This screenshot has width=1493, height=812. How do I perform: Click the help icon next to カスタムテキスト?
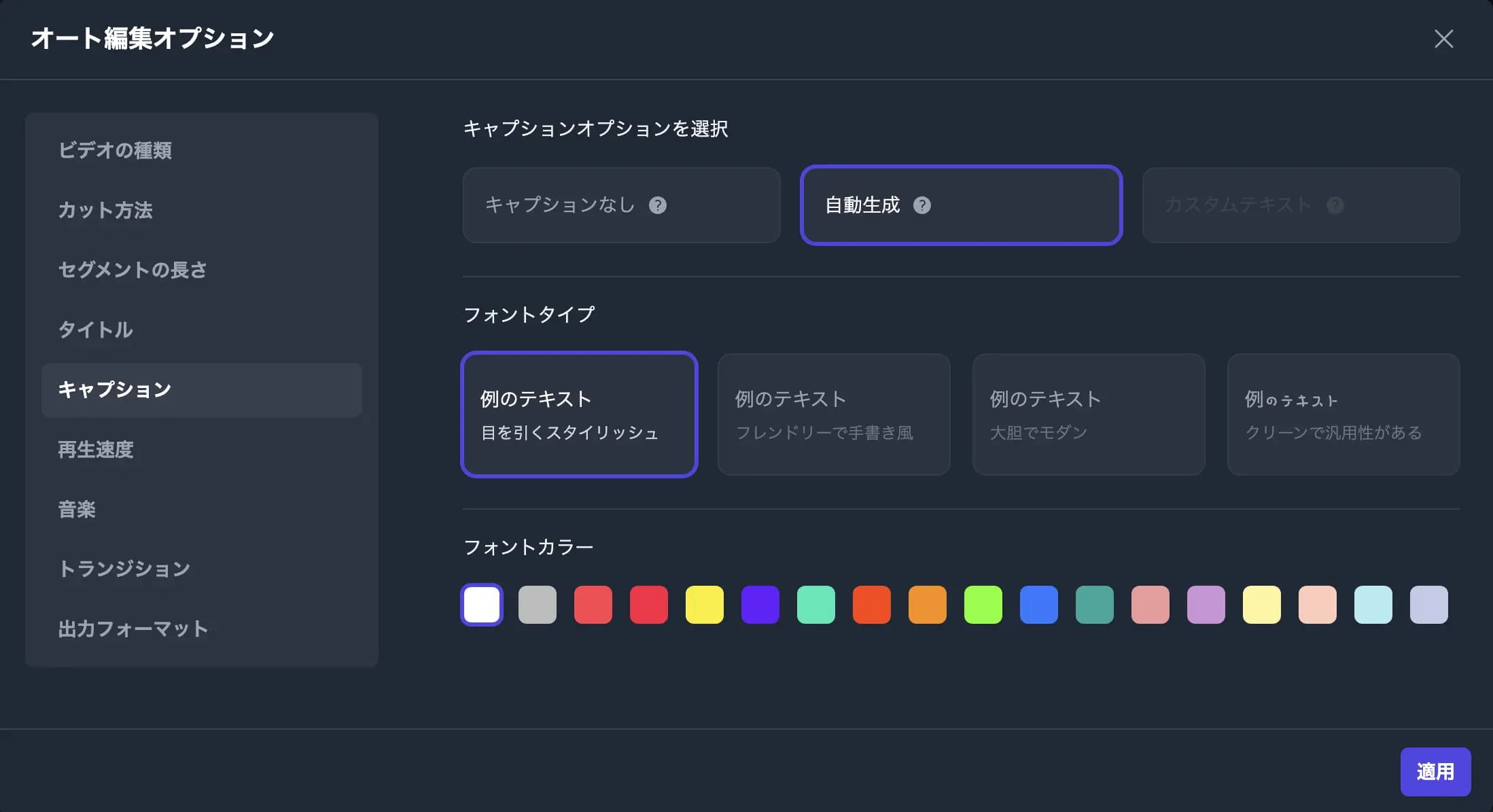click(x=1336, y=205)
